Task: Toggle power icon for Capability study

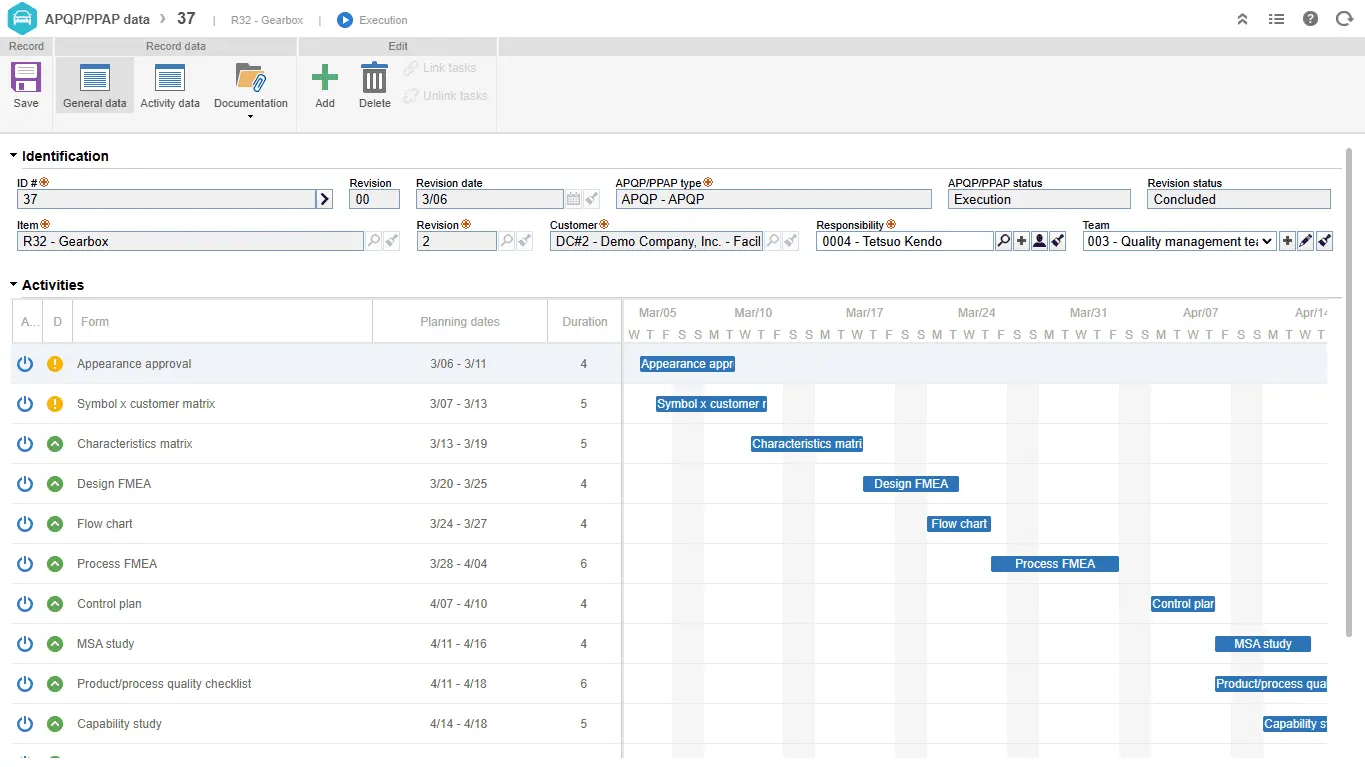Action: tap(25, 724)
